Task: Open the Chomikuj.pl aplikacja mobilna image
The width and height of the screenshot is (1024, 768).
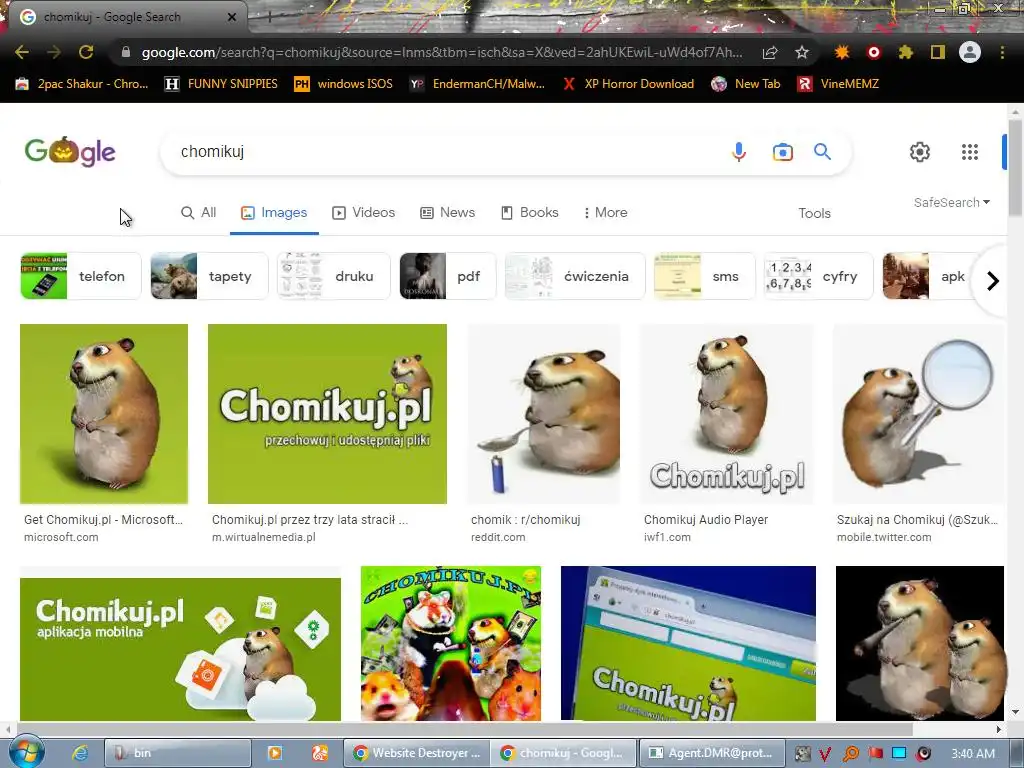Action: click(180, 649)
